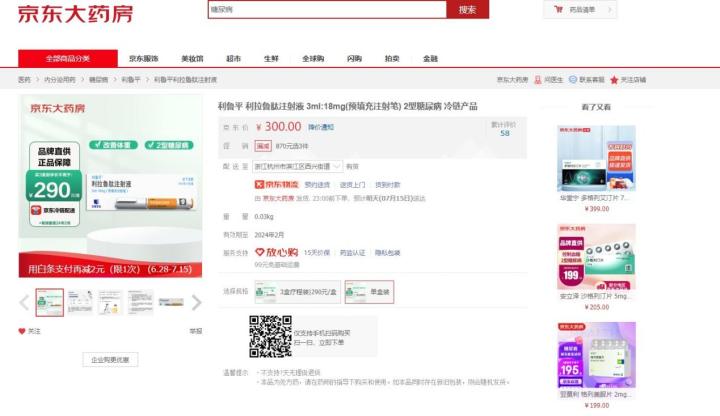Screen dimensions: 720x416
Task: Click the main product image
Action: 110,186
